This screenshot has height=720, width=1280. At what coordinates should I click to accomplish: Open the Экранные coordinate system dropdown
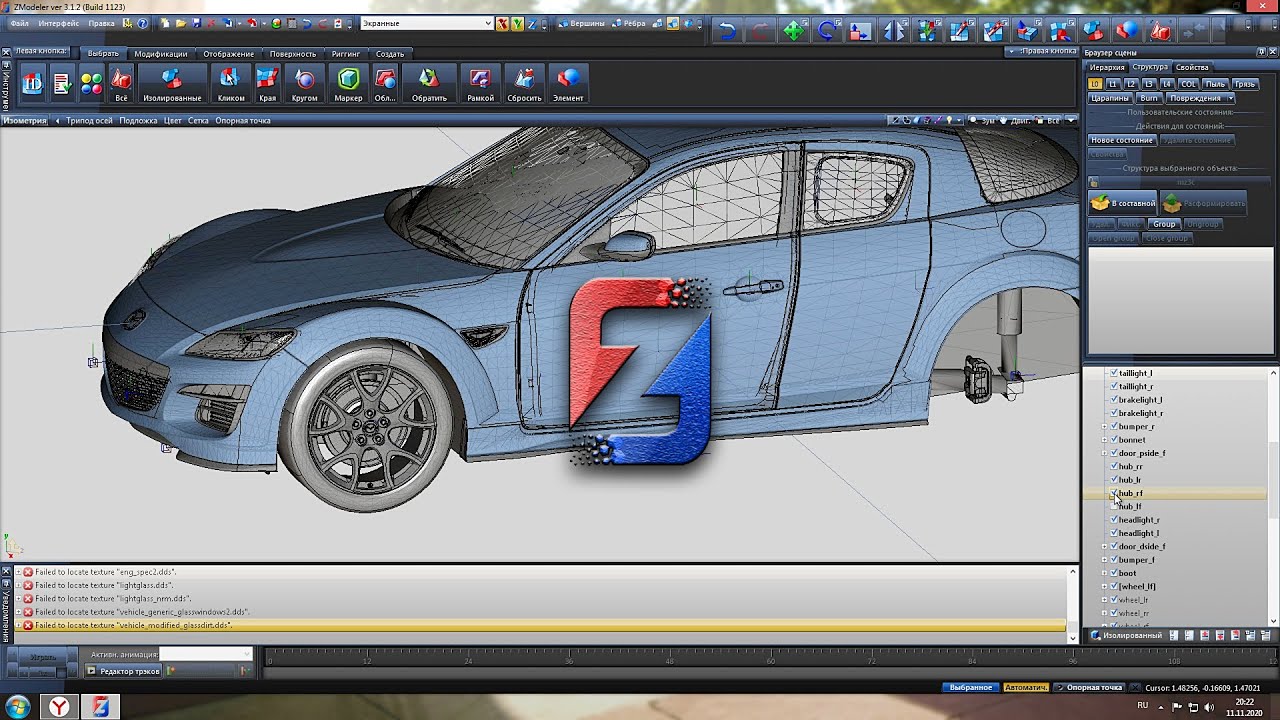click(x=426, y=23)
